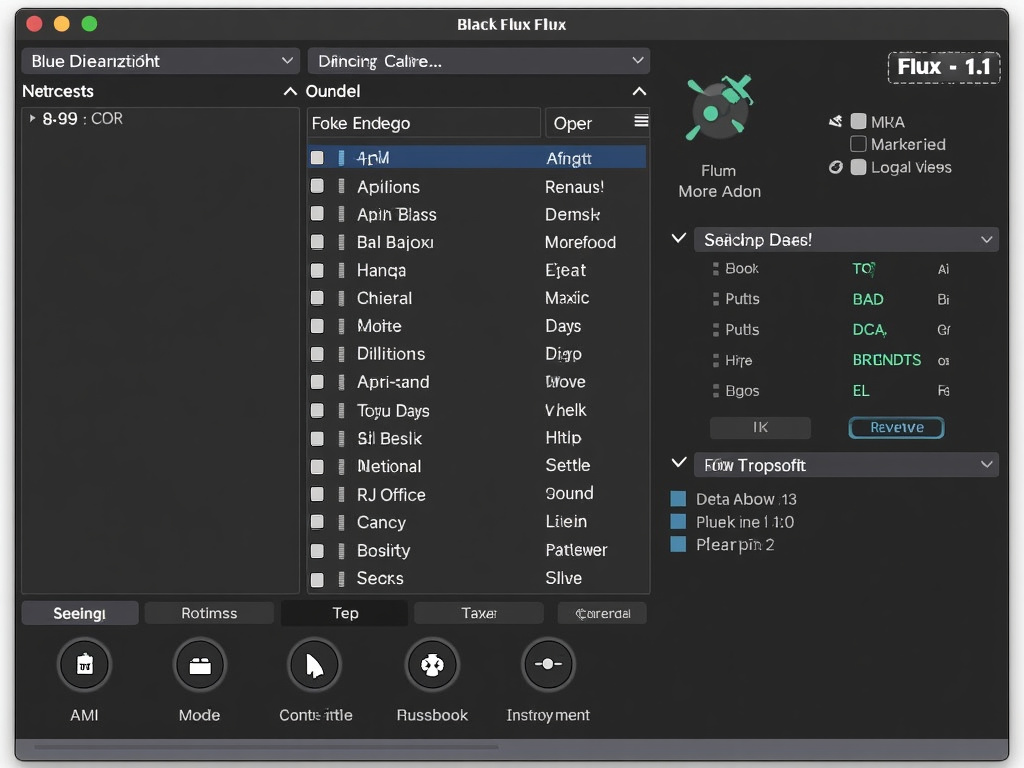This screenshot has height=768, width=1024.
Task: Click the drag handle of Book row
Action: [x=716, y=268]
